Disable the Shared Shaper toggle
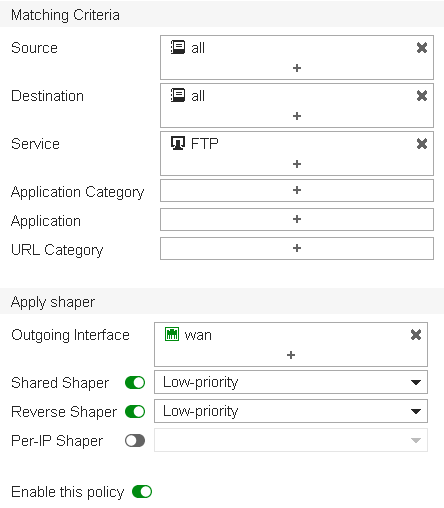 (135, 382)
